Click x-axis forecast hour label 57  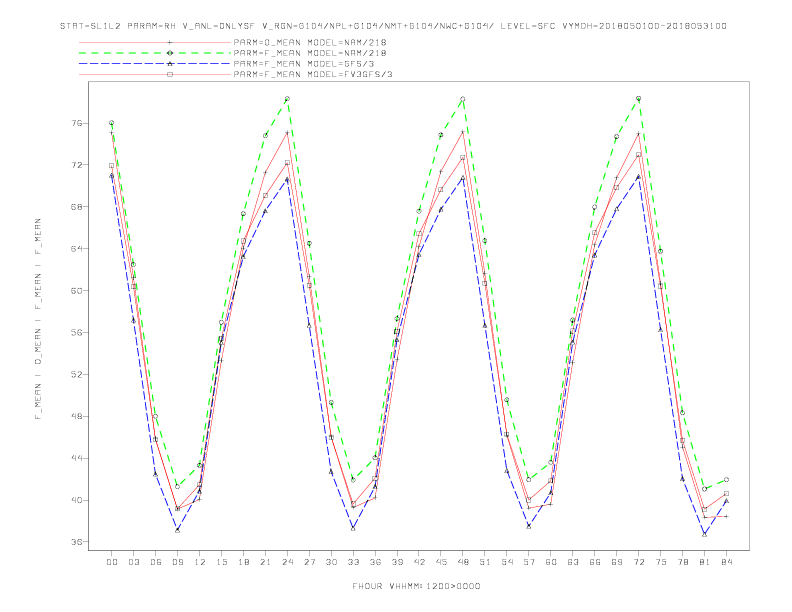(x=529, y=562)
